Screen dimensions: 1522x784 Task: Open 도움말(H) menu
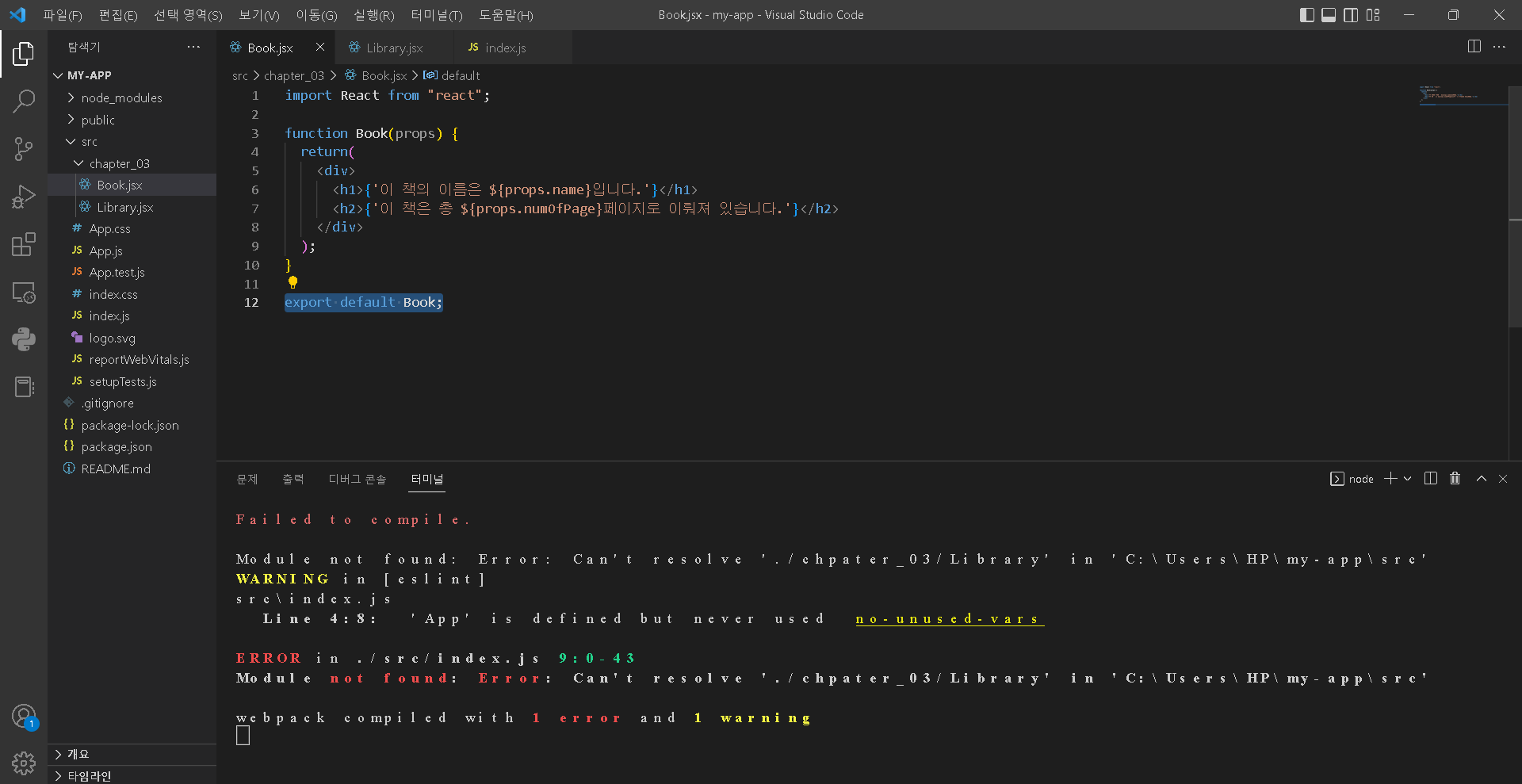506,15
